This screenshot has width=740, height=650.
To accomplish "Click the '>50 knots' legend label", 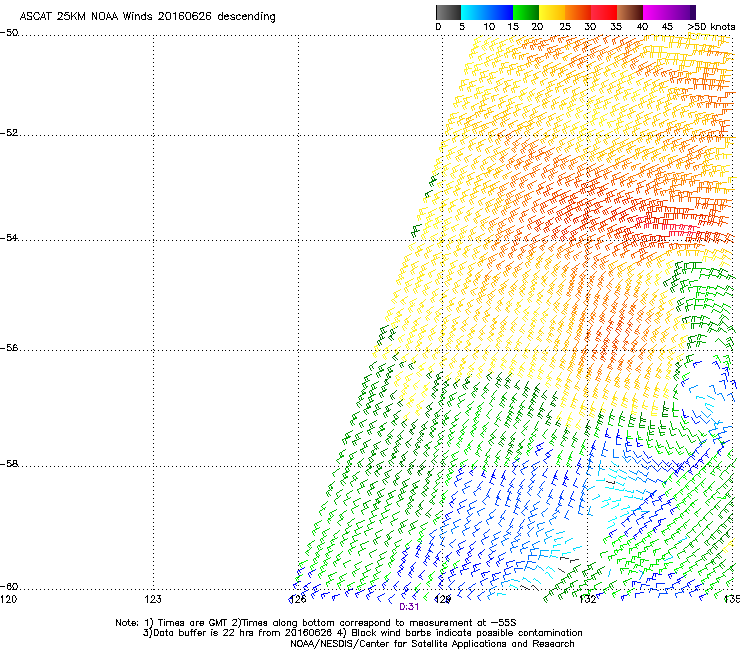I will tap(711, 27).
